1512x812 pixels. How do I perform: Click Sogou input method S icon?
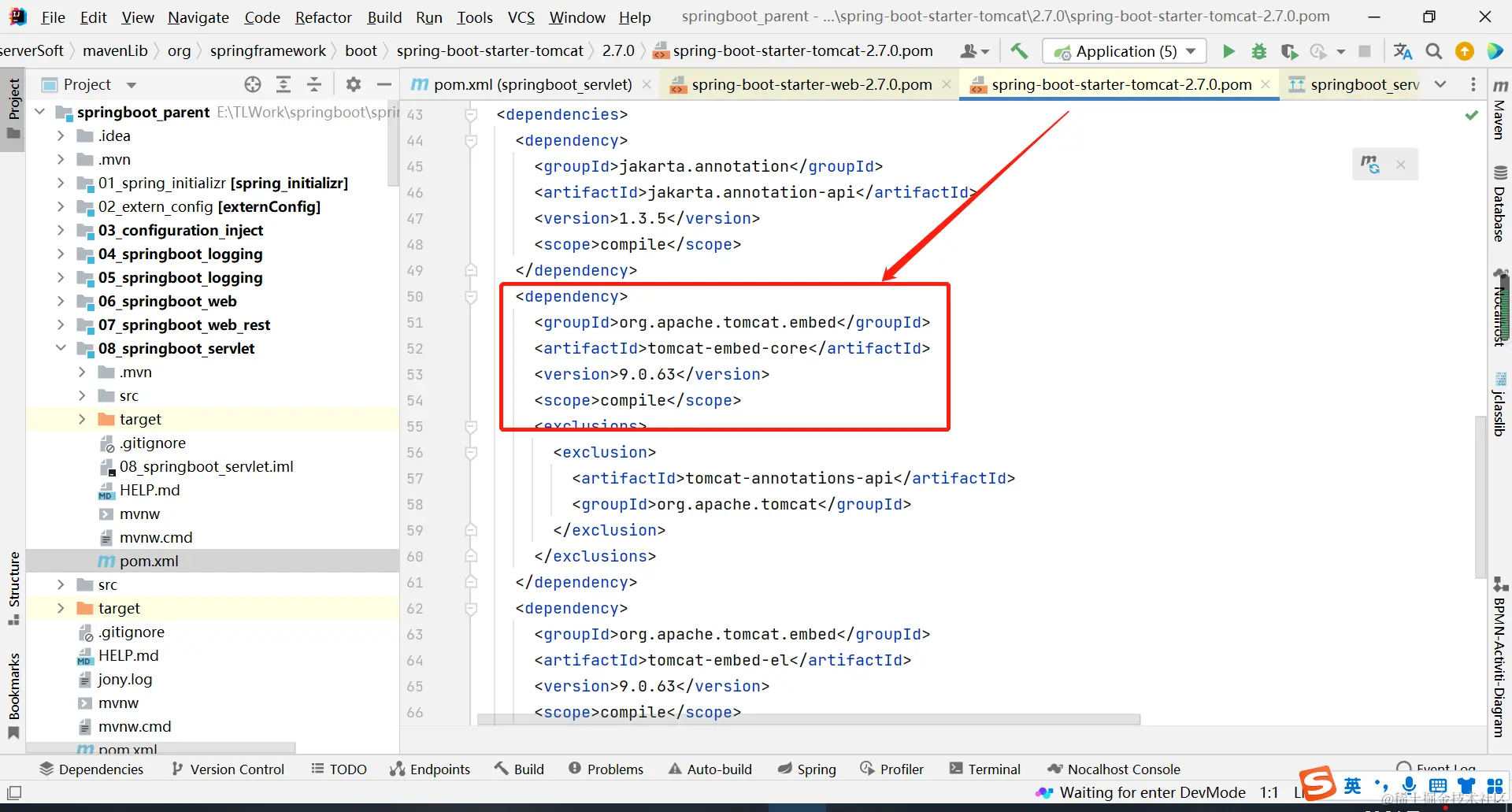(x=1317, y=784)
